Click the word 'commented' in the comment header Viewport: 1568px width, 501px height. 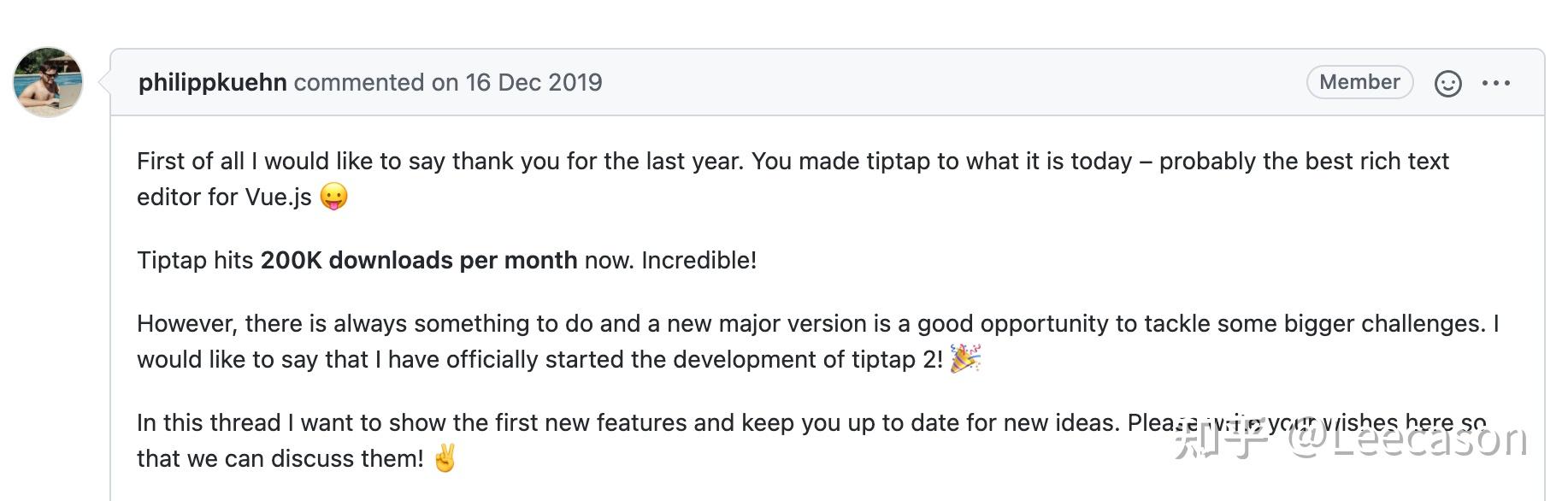359,82
